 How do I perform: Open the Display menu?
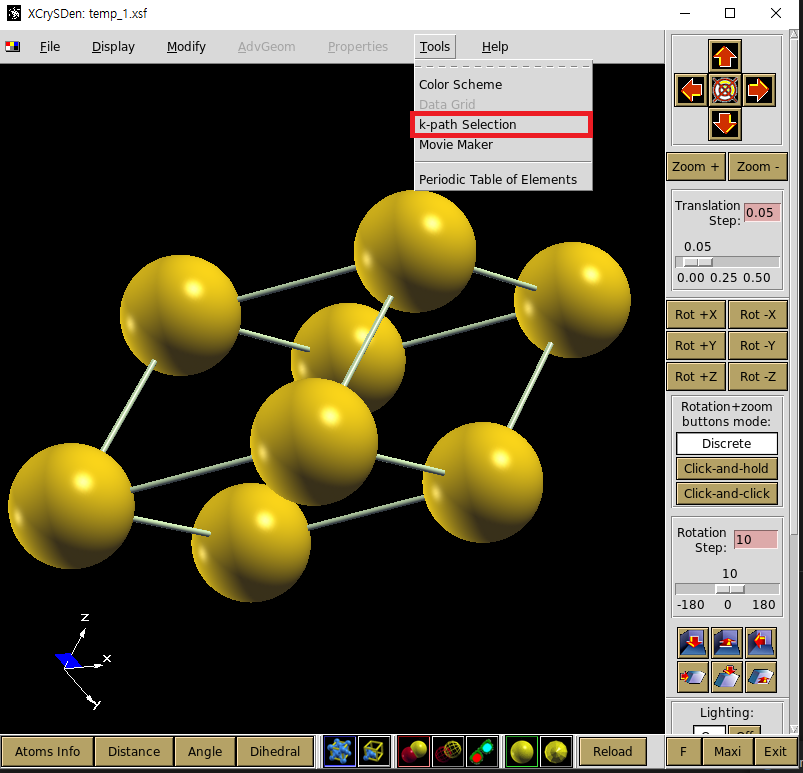click(113, 46)
